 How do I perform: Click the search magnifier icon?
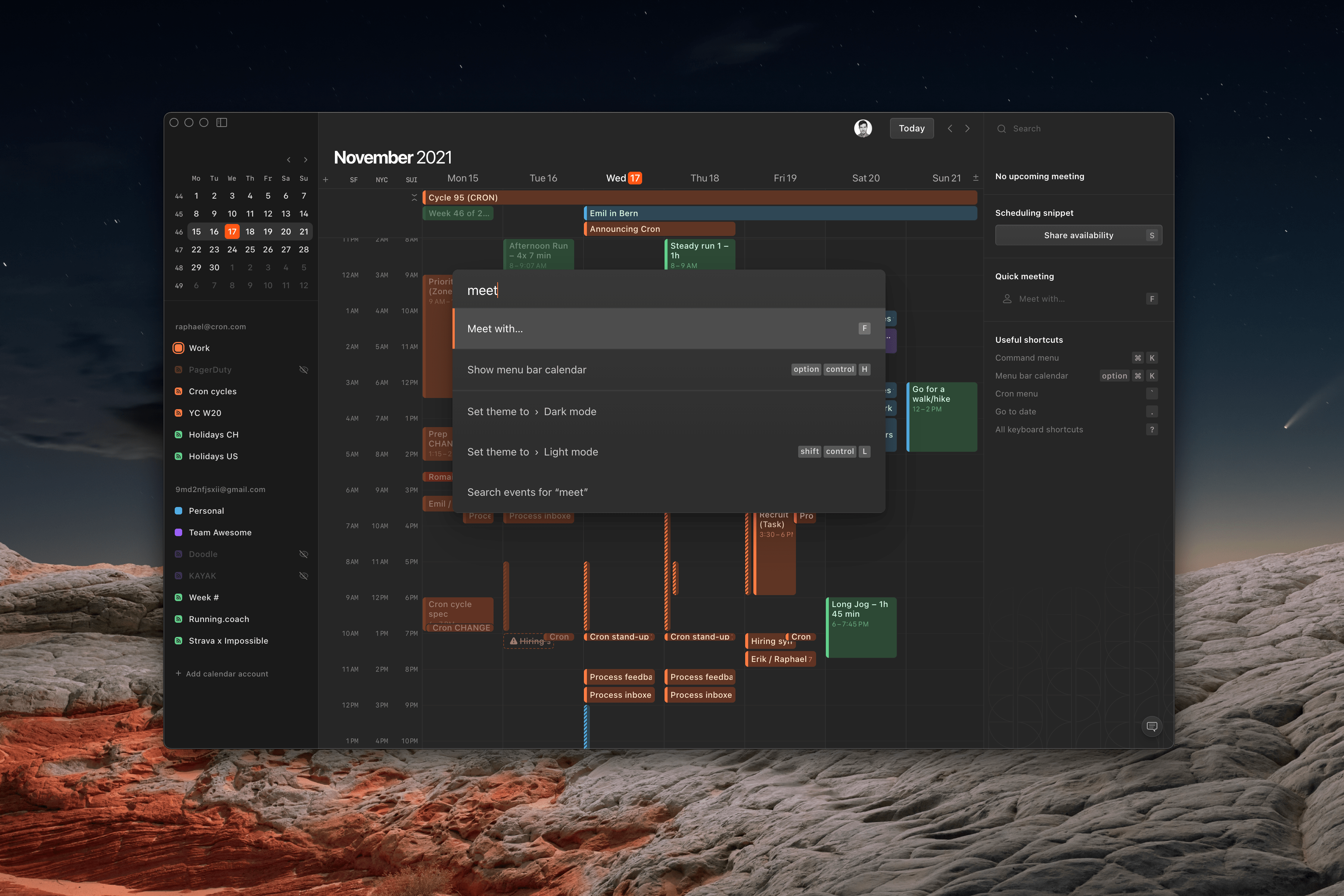point(1001,128)
